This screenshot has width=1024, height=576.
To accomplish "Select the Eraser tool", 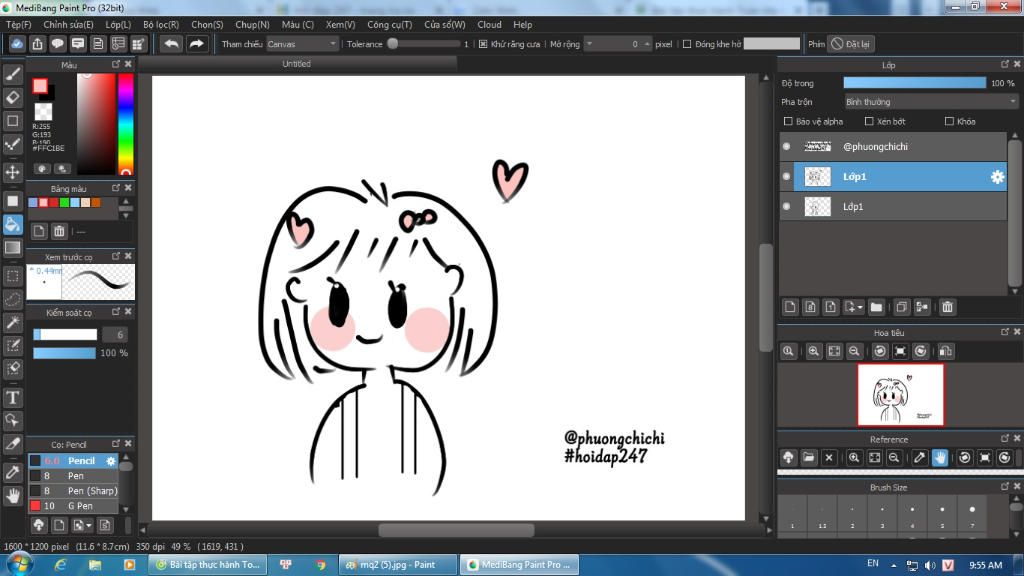I will click(x=12, y=98).
